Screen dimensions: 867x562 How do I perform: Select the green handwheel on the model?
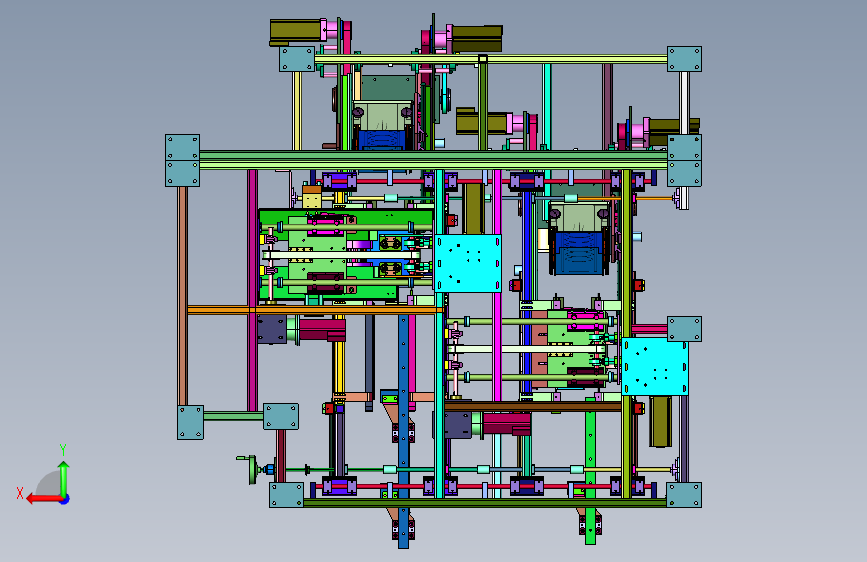pyautogui.click(x=250, y=469)
